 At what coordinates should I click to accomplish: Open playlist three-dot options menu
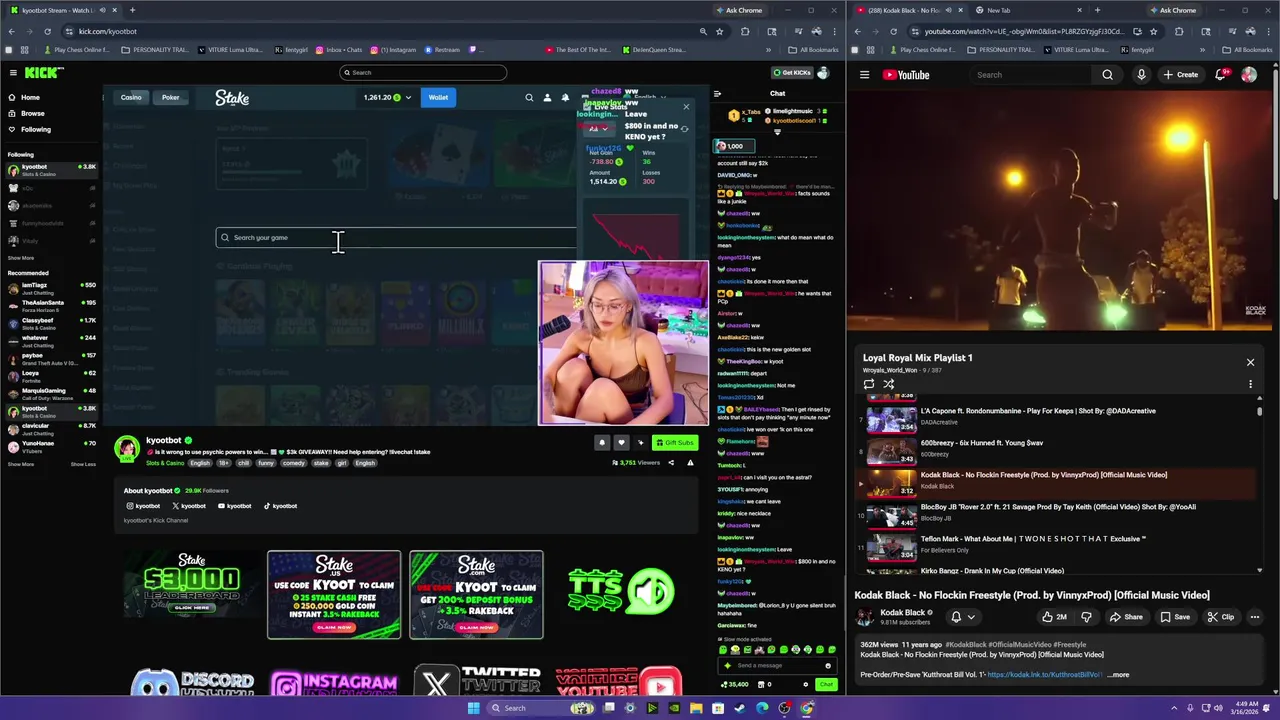coord(1250,384)
